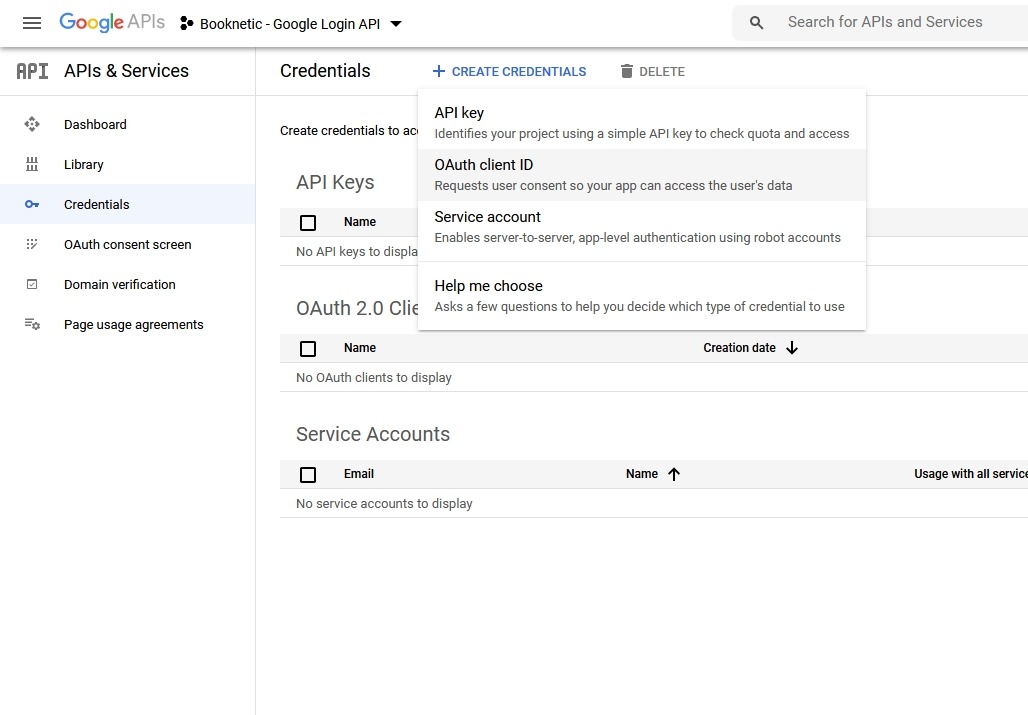Open the Library sidebar item
Image resolution: width=1028 pixels, height=715 pixels.
(83, 164)
